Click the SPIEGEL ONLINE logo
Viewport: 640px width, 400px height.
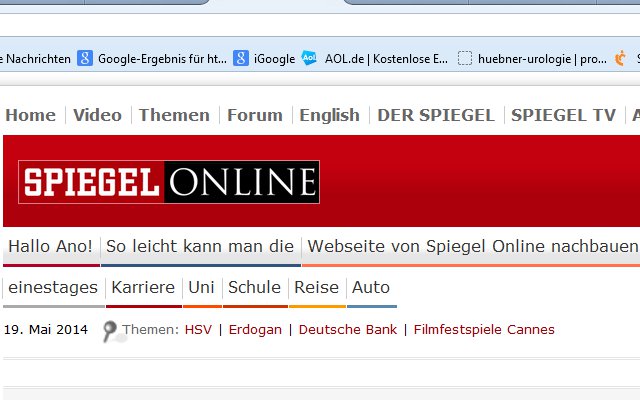(169, 182)
